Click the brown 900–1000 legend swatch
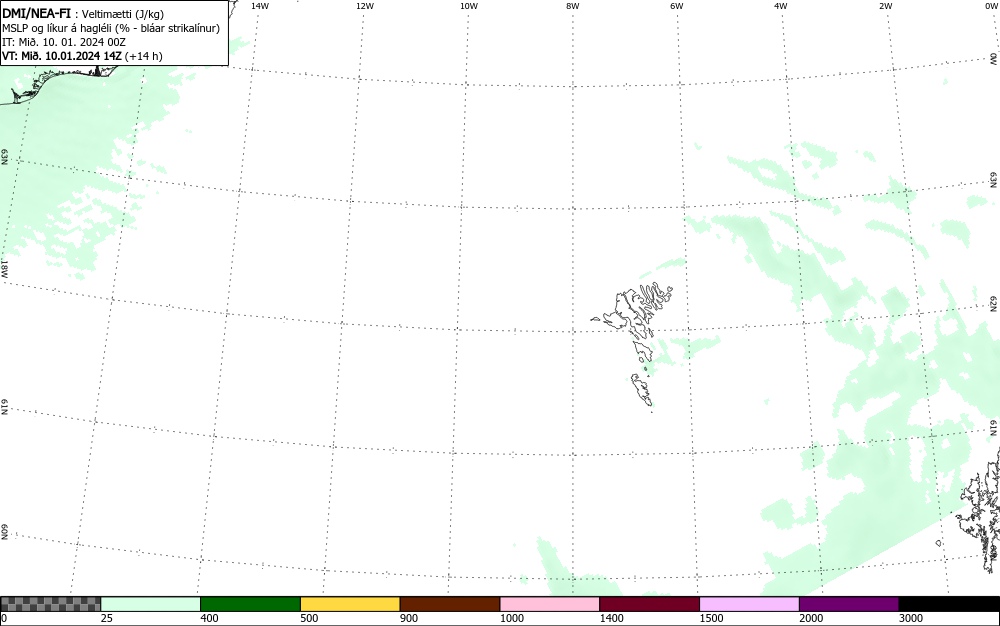Viewport: 1000px width, 626px height. (x=450, y=604)
